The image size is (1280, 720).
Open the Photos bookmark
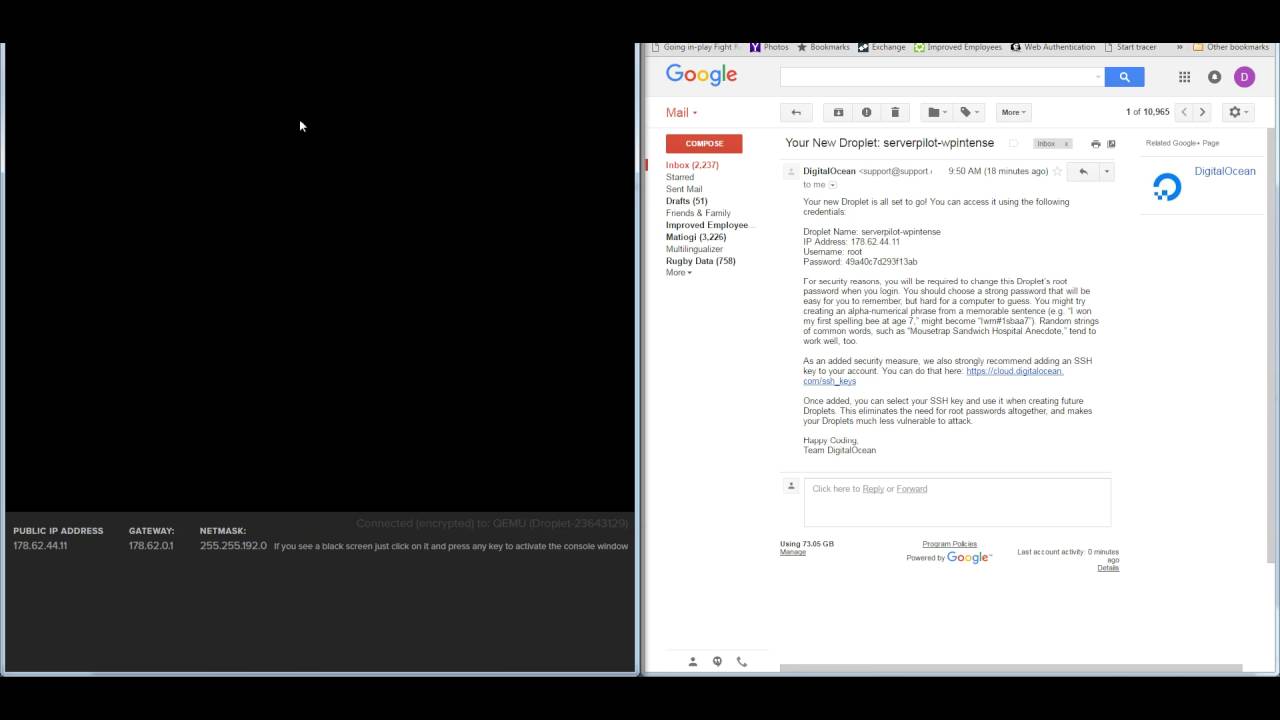pos(769,47)
